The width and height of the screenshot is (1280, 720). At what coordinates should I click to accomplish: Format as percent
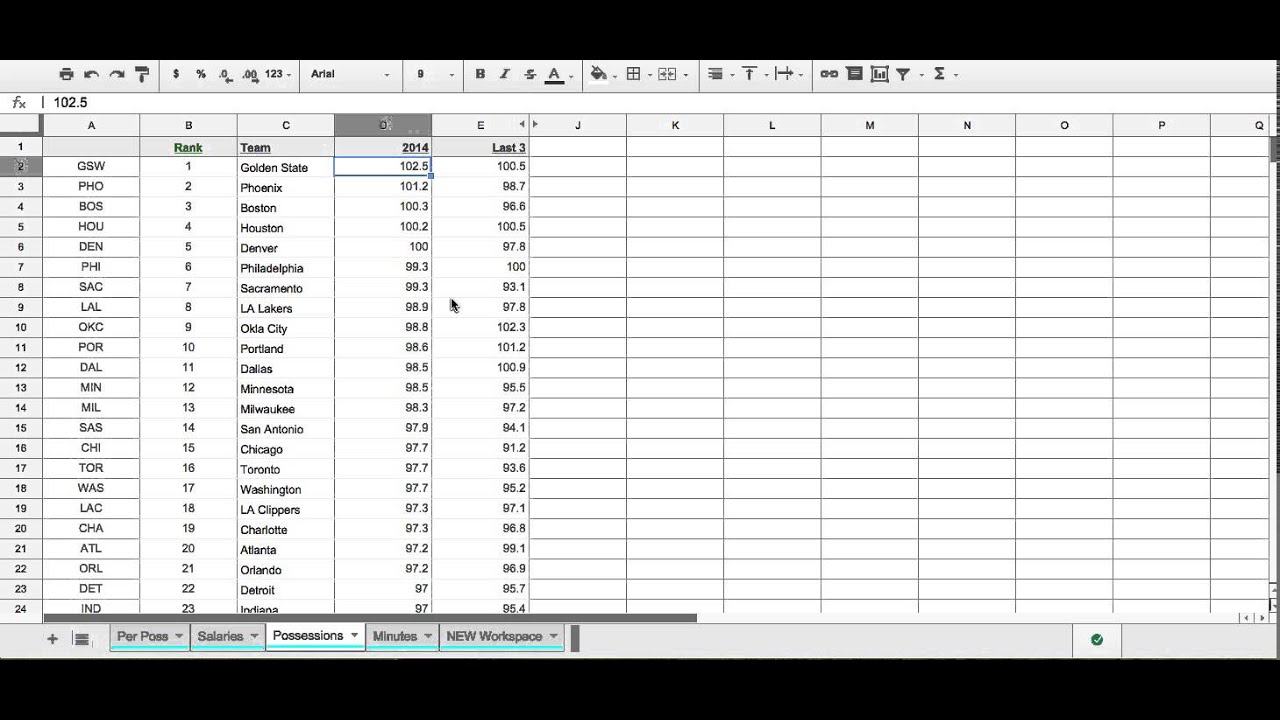click(x=201, y=74)
